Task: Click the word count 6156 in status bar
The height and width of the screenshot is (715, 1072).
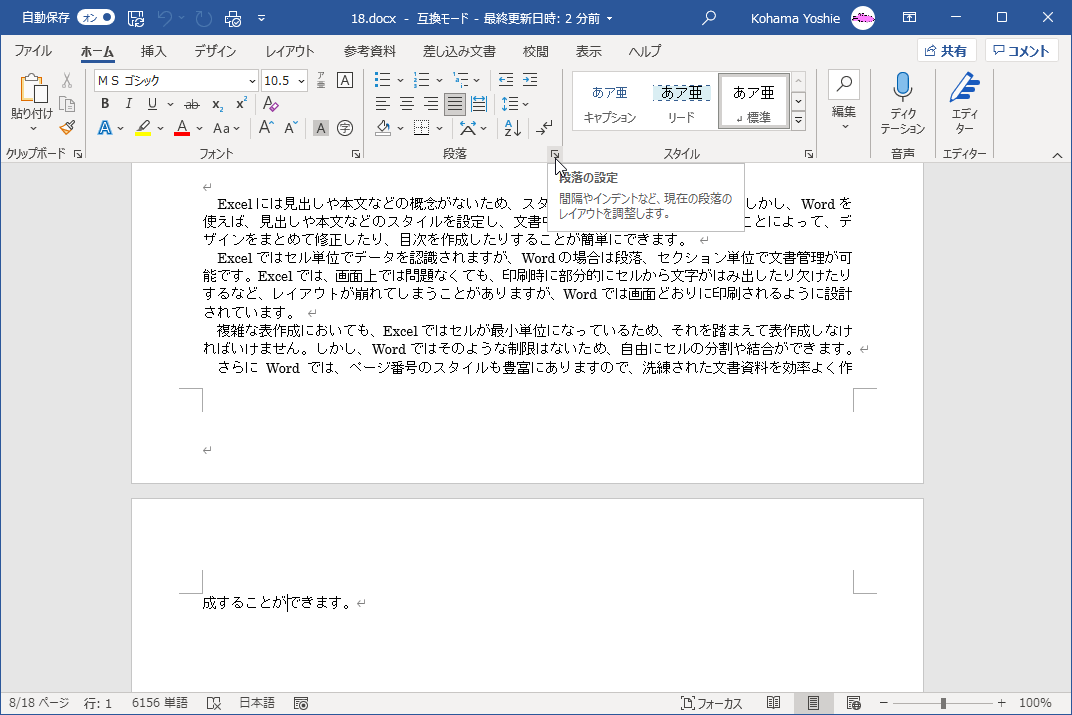Action: tap(159, 703)
